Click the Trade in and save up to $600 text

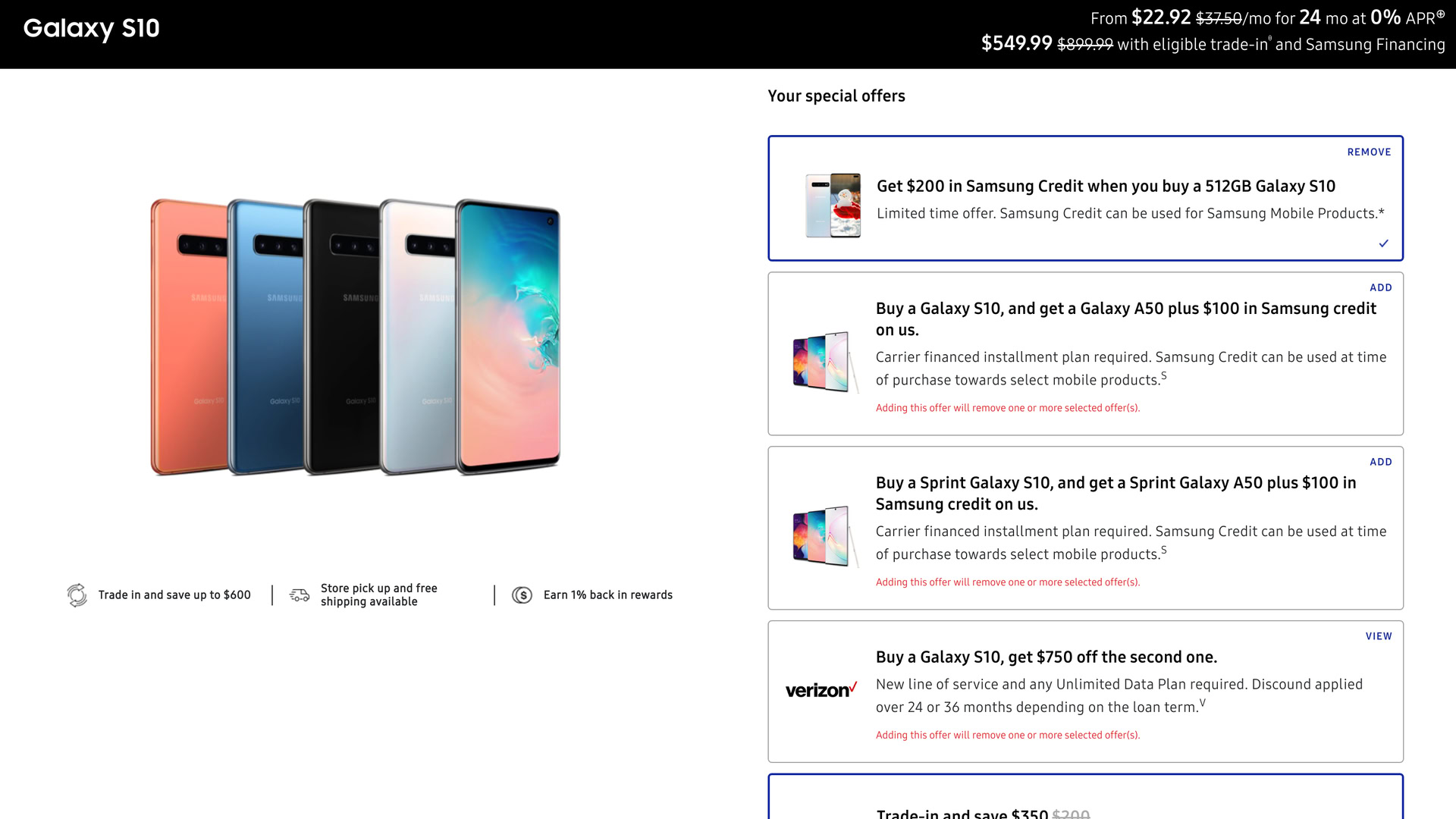coord(174,595)
